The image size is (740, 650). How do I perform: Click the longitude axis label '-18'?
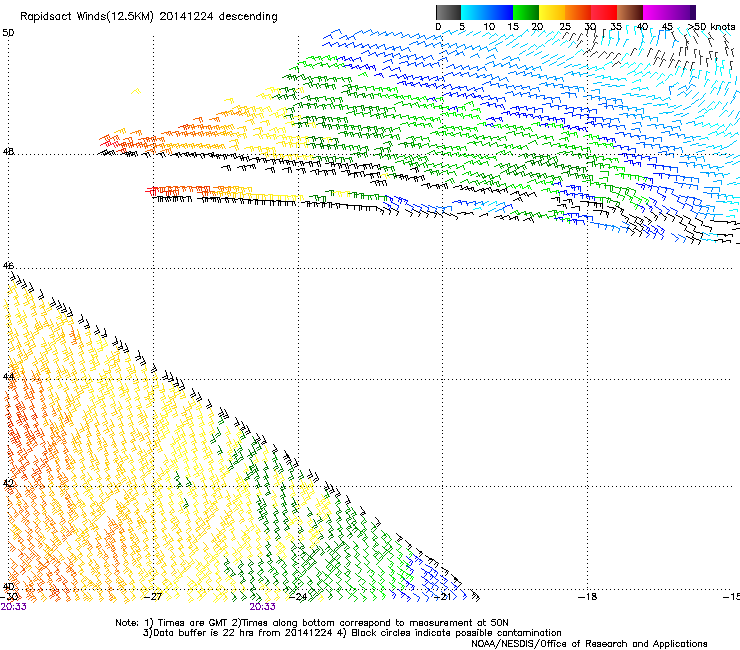(x=588, y=597)
